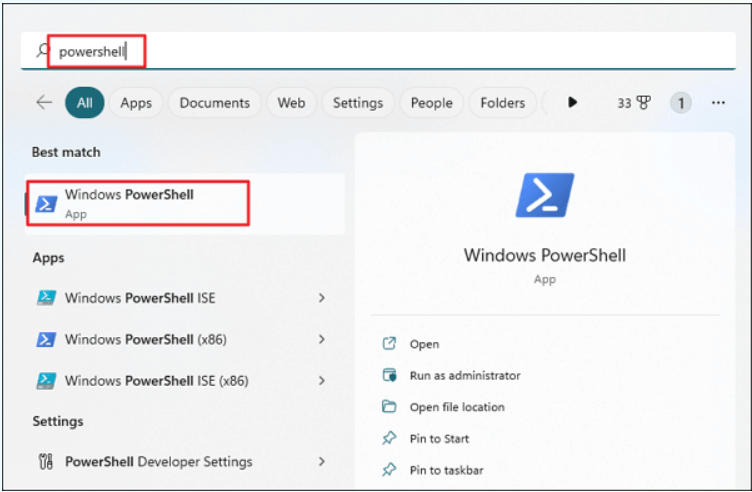Click the search magnifier icon
Image resolution: width=752 pixels, height=492 pixels.
click(x=43, y=50)
